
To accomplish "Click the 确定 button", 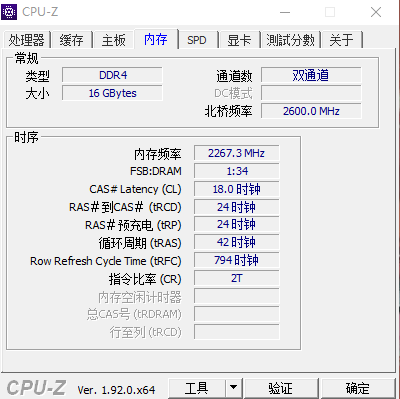I will (358, 388).
